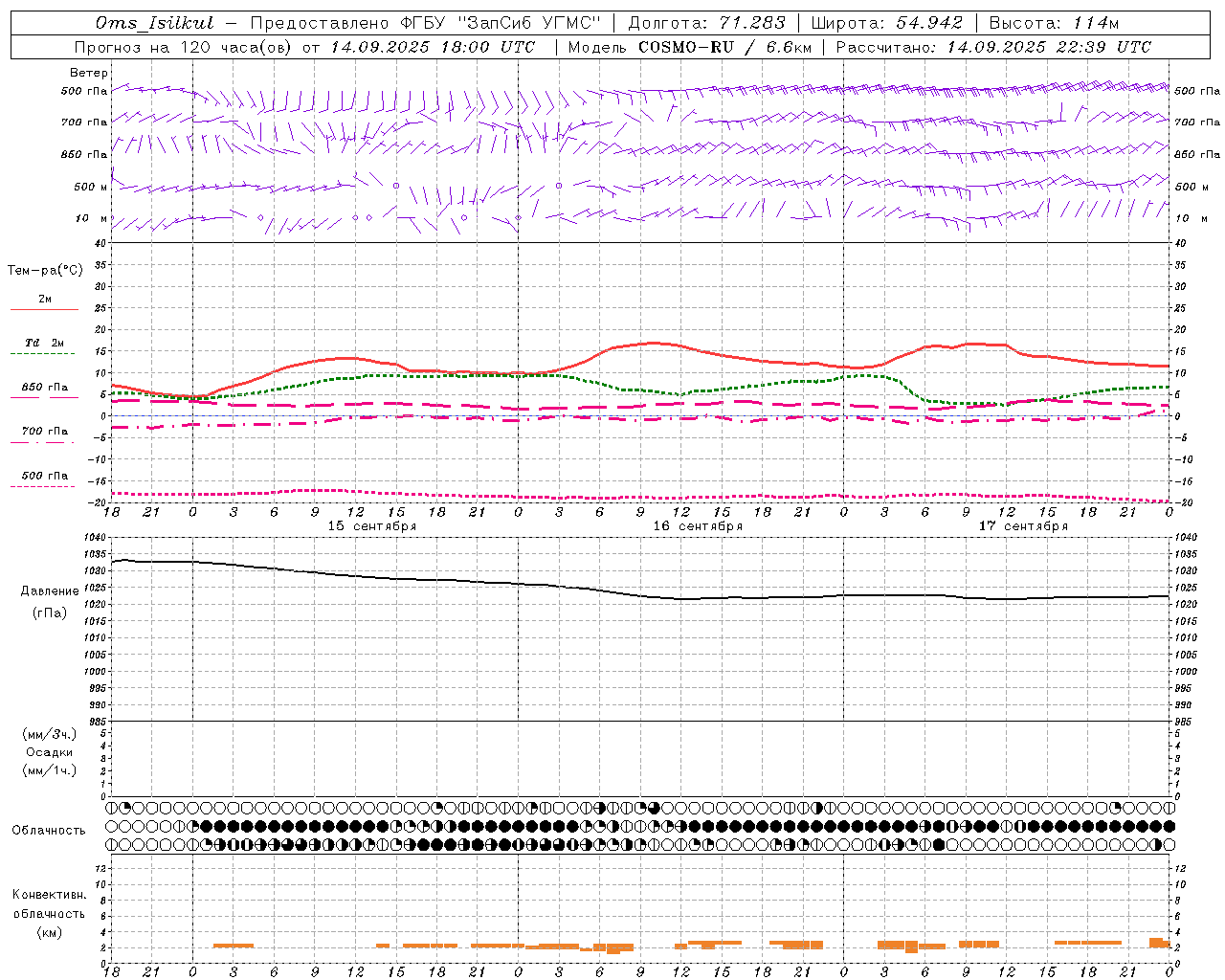
Task: Click the pink dotted line sample under 500 гПа legend
Action: (44, 487)
